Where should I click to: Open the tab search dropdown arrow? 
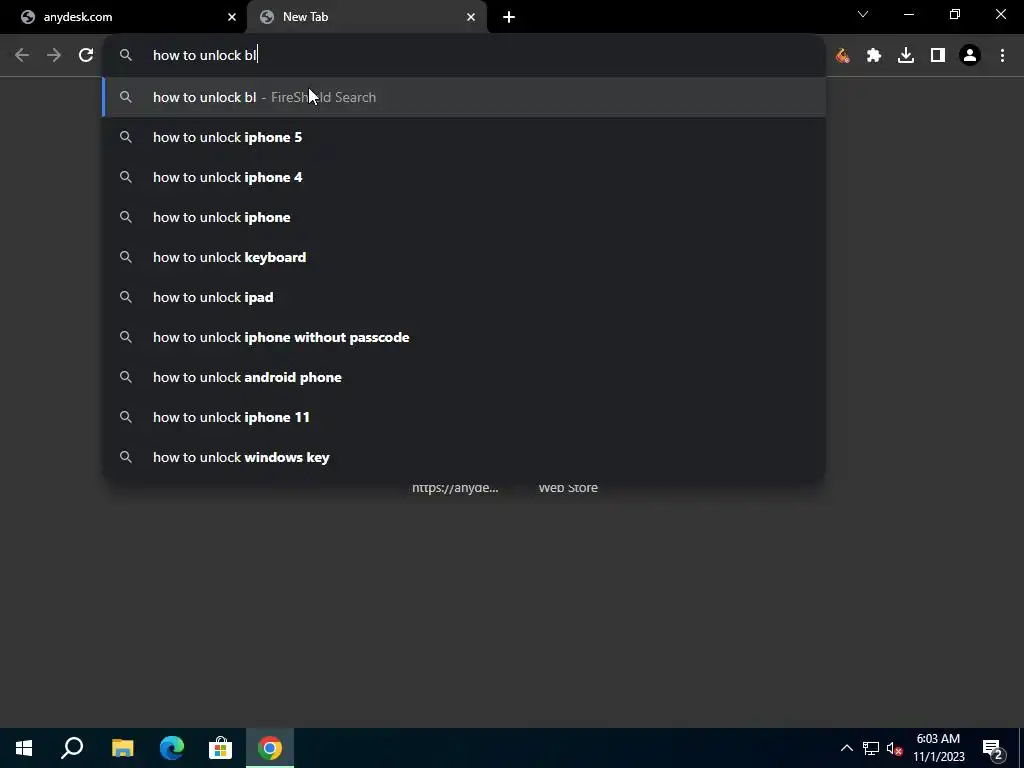coord(863,14)
